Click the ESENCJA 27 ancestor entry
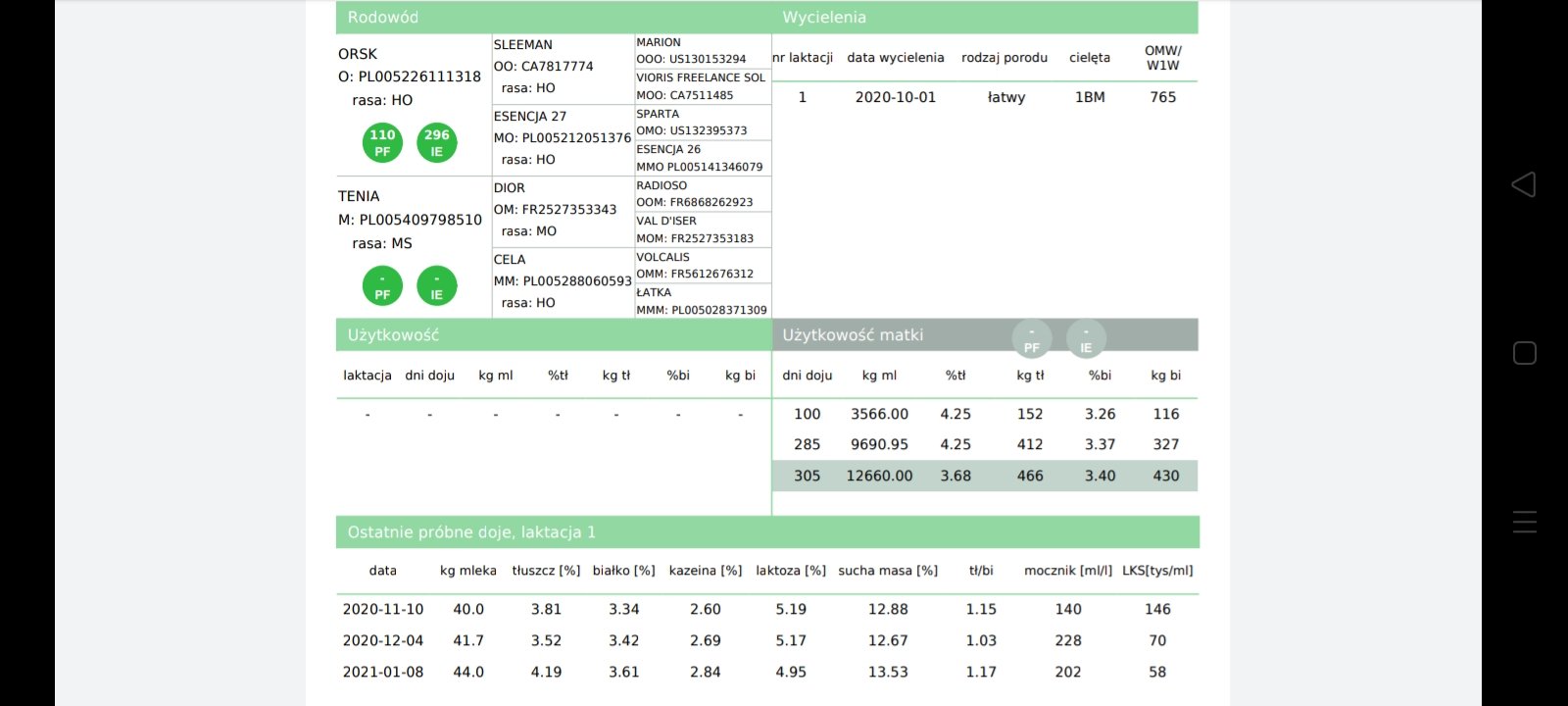The height and width of the screenshot is (706, 1568). [530, 117]
